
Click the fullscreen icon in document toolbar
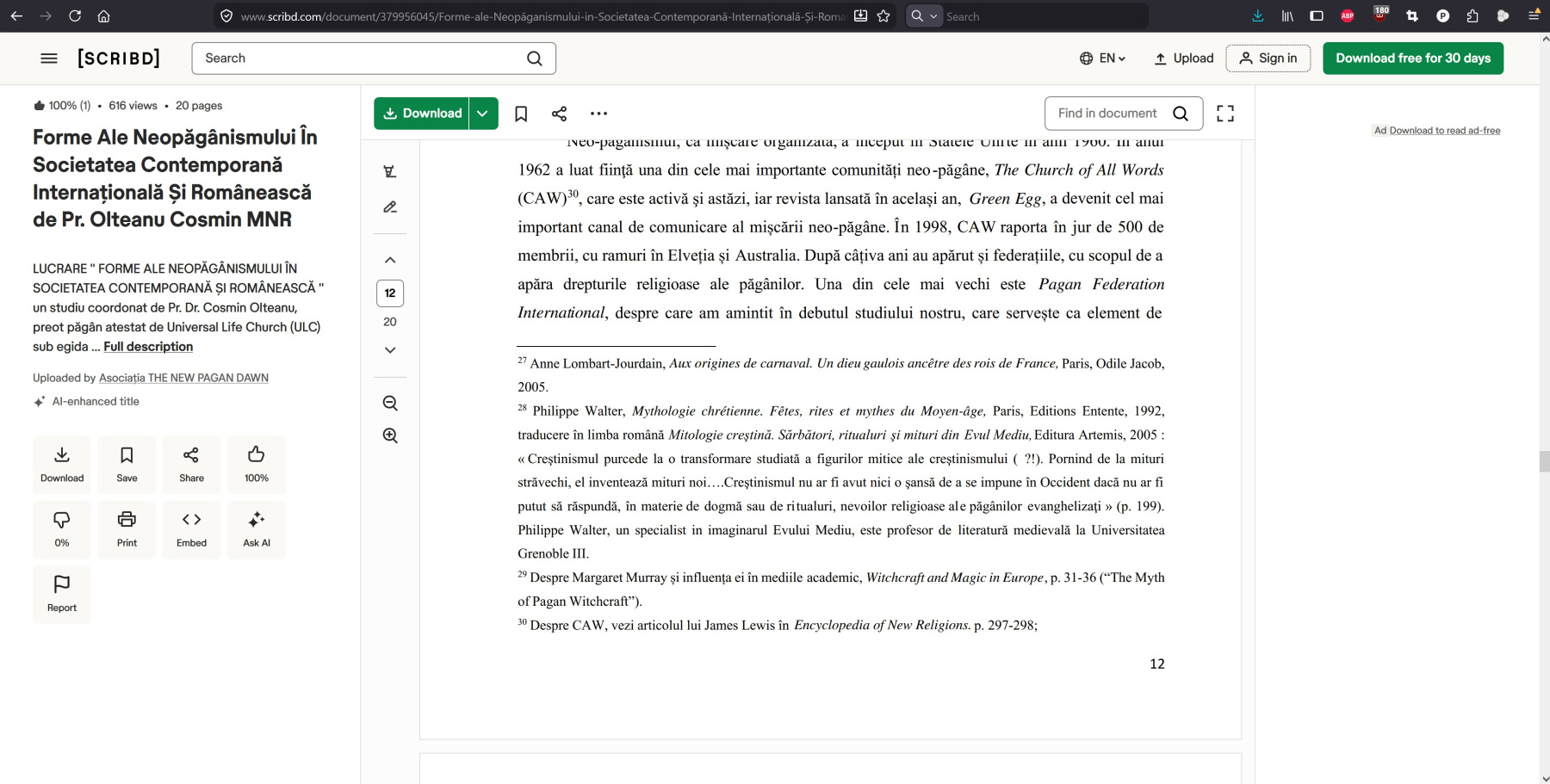point(1224,114)
